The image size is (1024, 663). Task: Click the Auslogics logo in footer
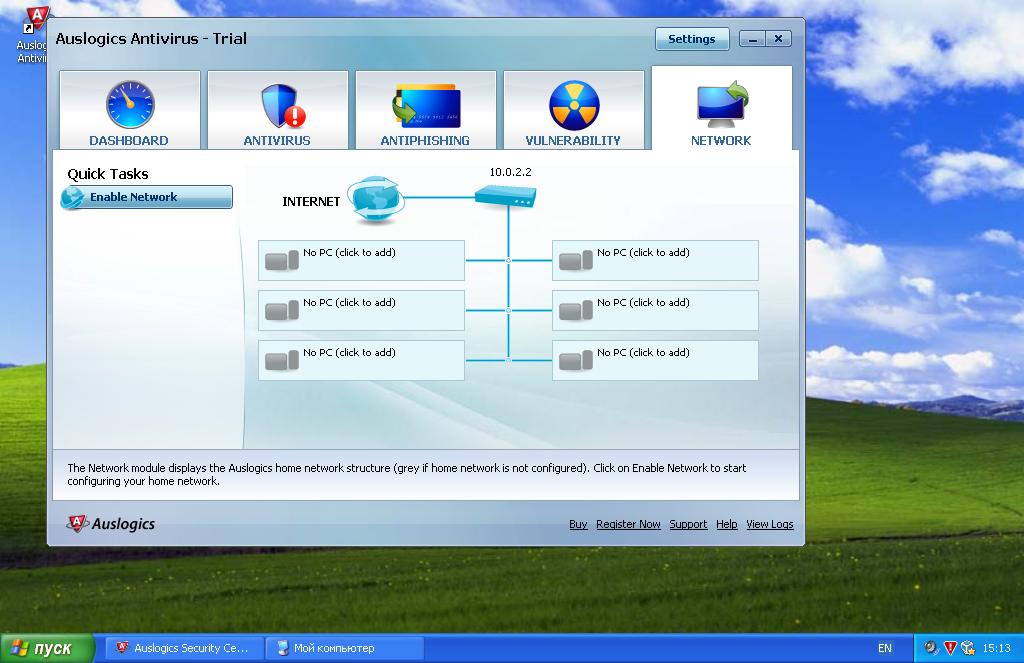point(111,524)
